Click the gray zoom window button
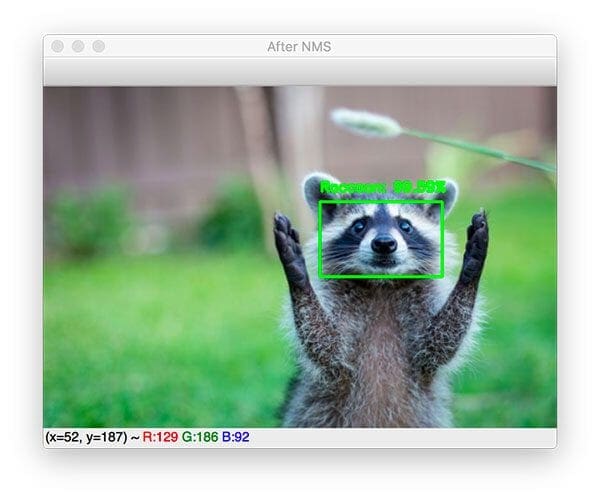600x500 pixels. (98, 47)
